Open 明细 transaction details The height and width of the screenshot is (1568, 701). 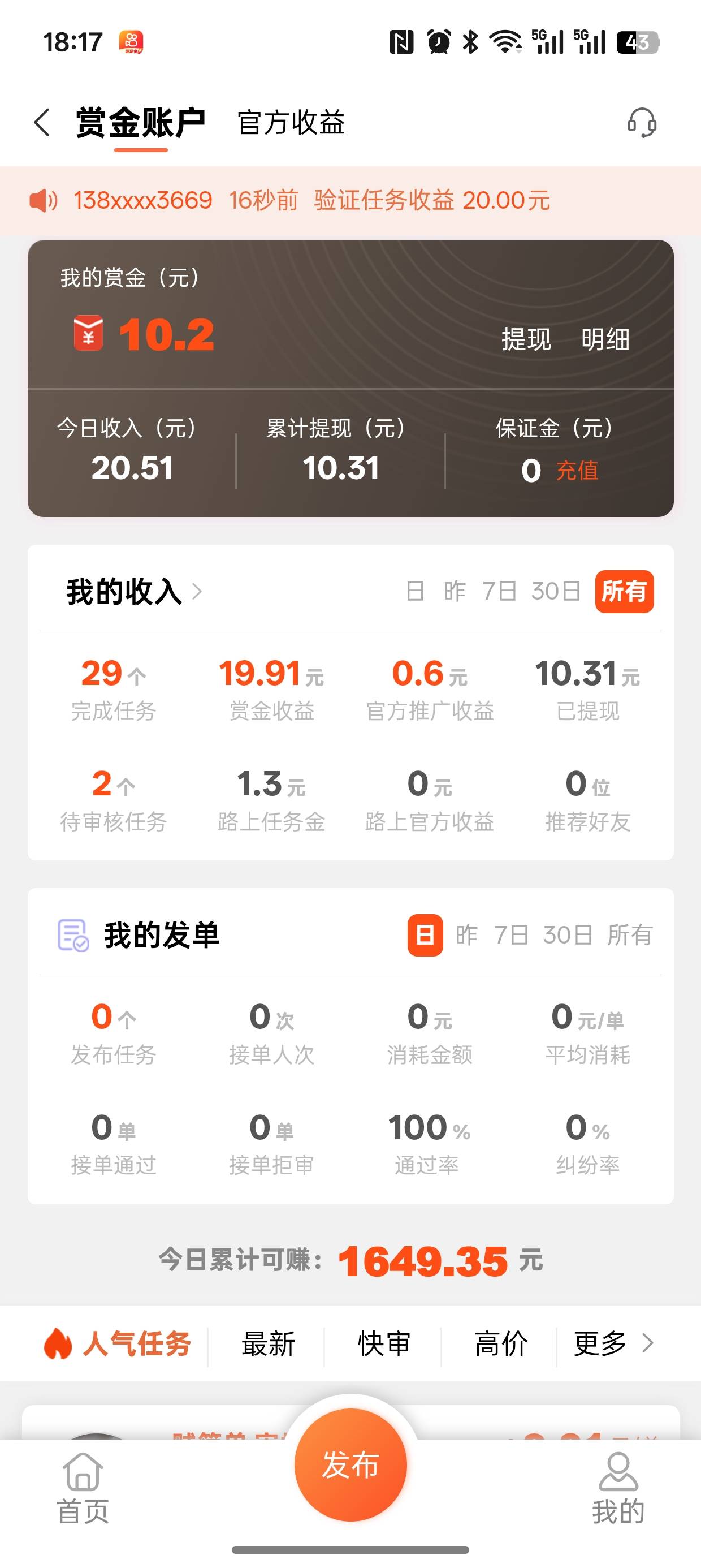coord(605,339)
